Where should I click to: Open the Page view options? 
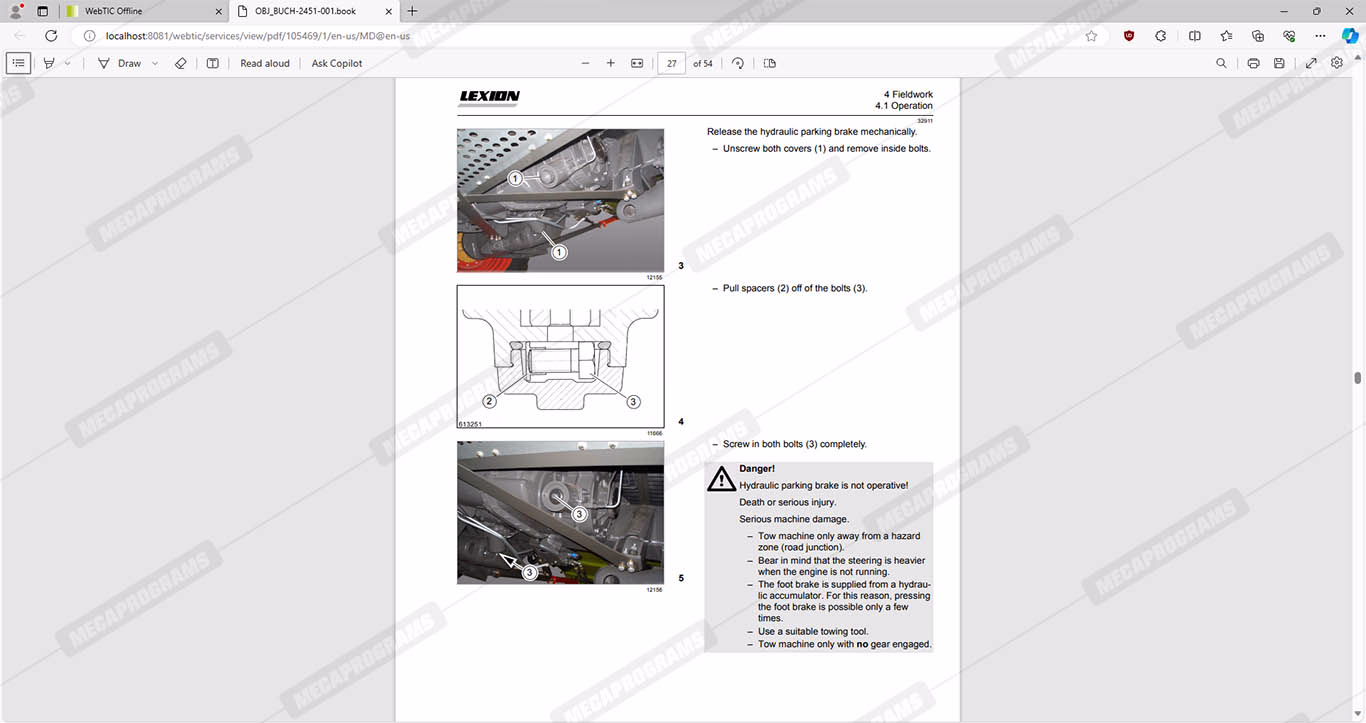[770, 63]
